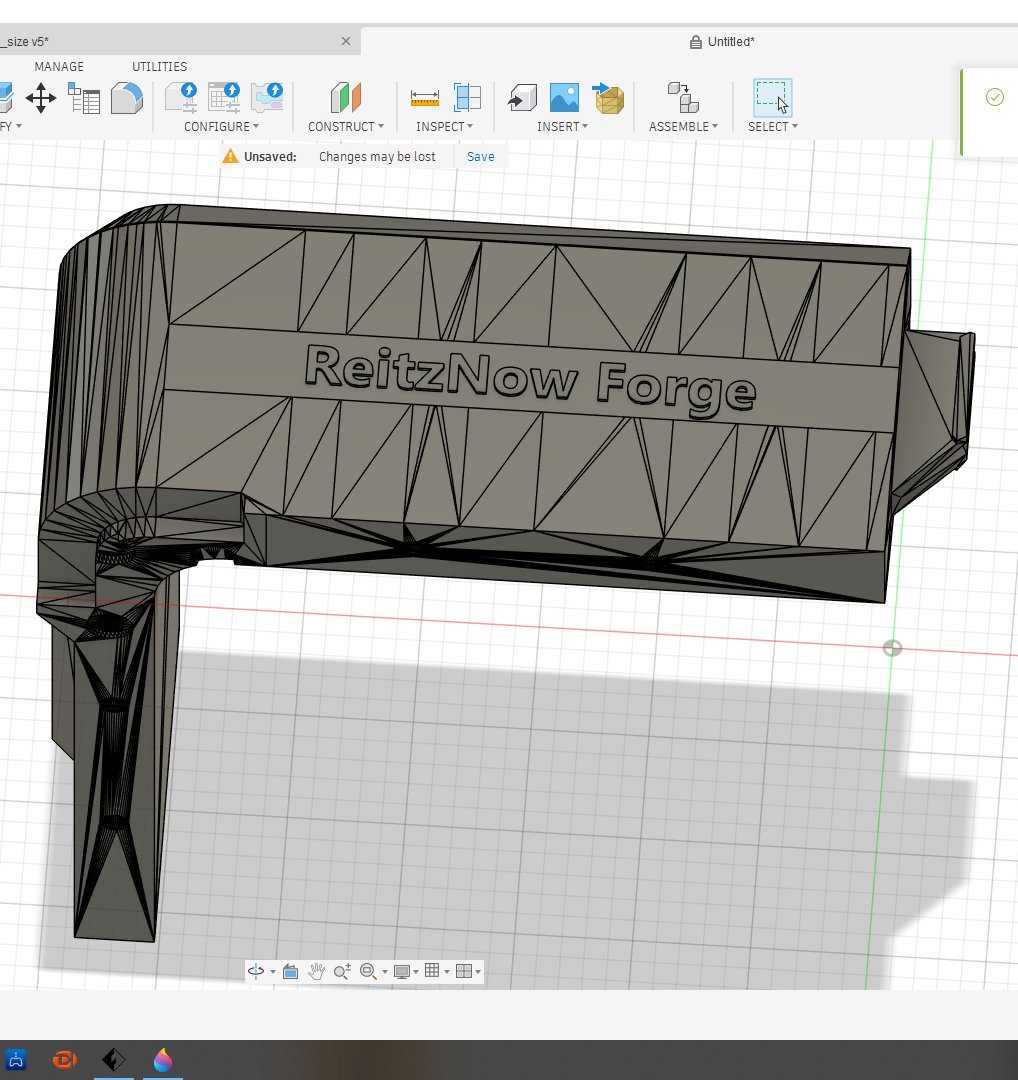
Task: Activate the Select window tool icon
Action: pyautogui.click(x=772, y=98)
